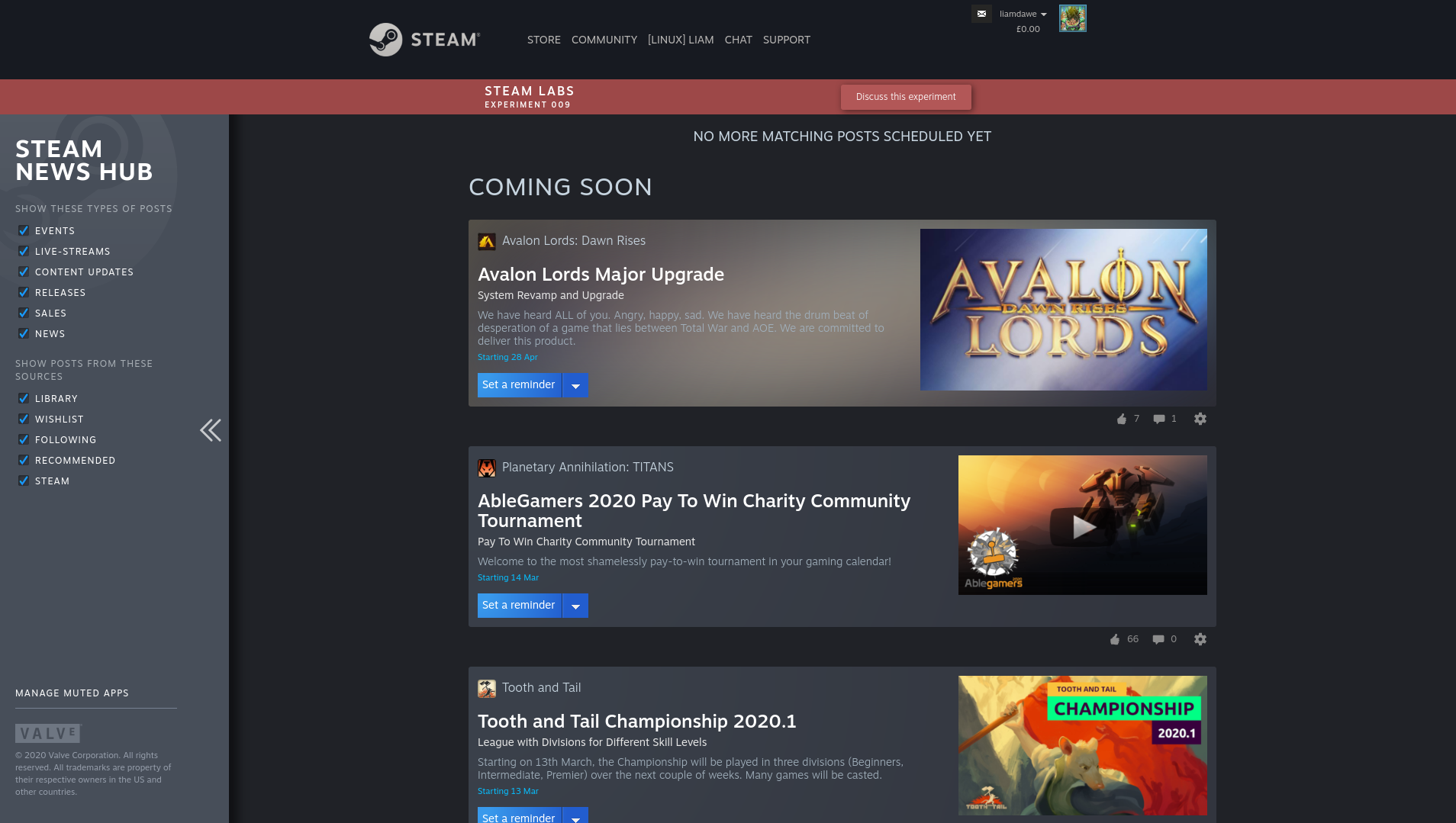This screenshot has width=1456, height=823.
Task: Click 'Starting 14 Mar' date text
Action: (x=508, y=577)
